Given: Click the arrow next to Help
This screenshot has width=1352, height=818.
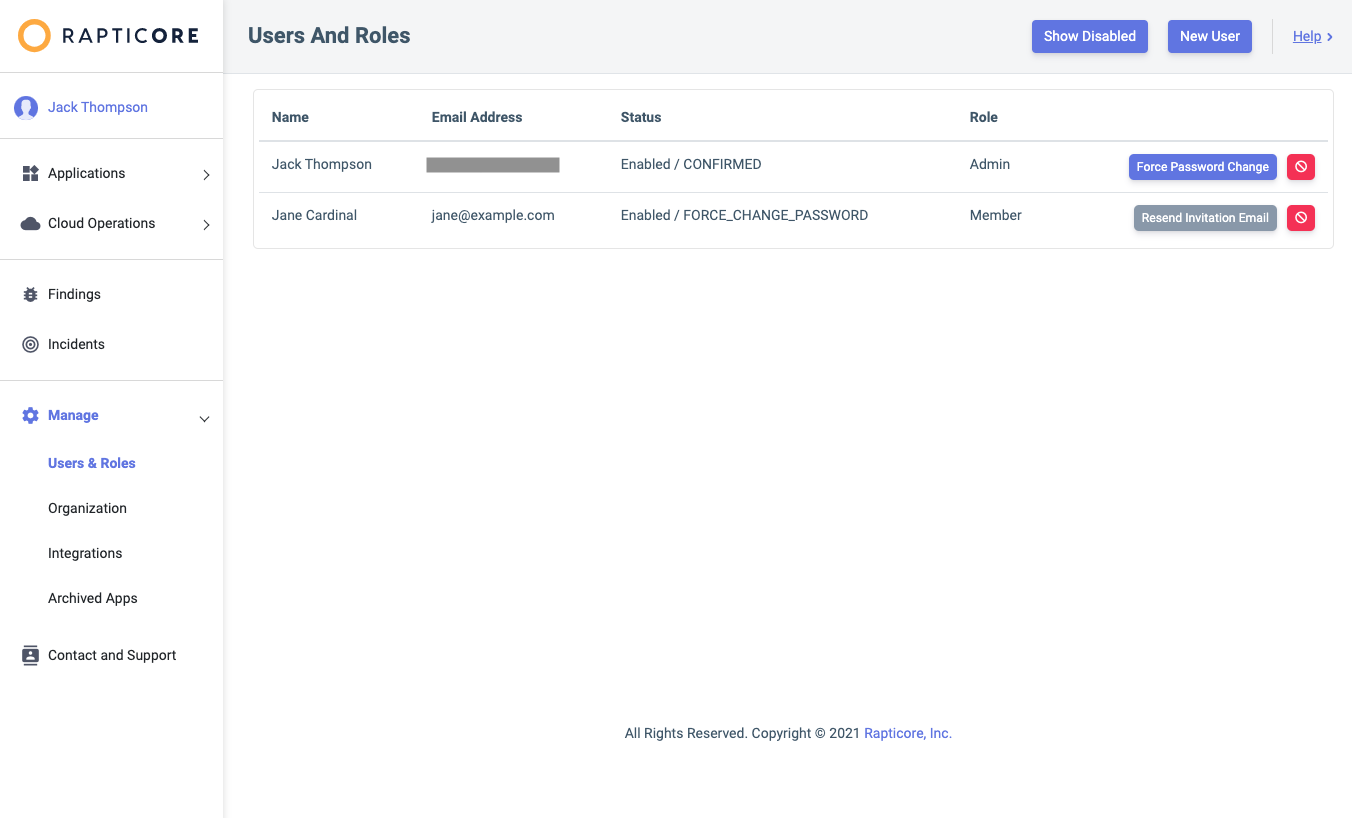Looking at the screenshot, I should [x=1330, y=37].
